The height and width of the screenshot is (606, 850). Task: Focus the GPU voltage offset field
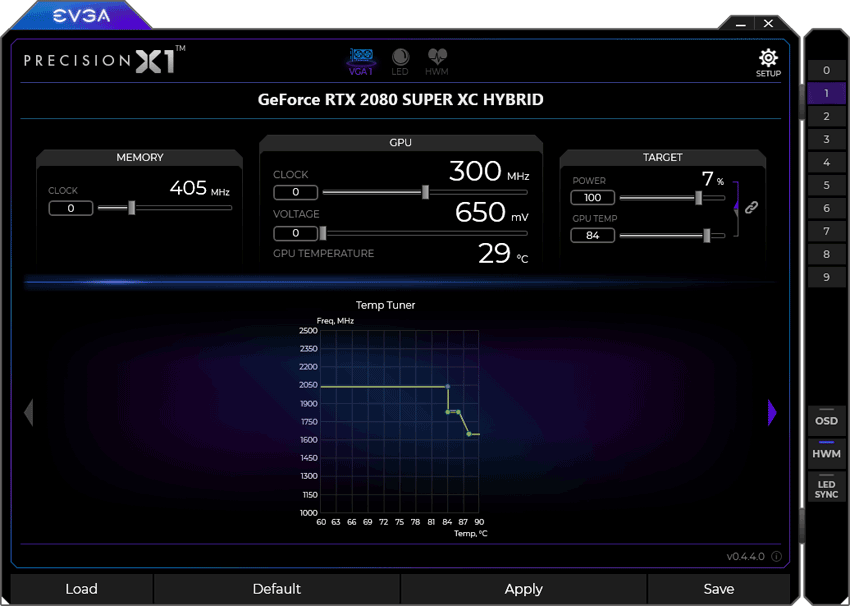coord(295,233)
